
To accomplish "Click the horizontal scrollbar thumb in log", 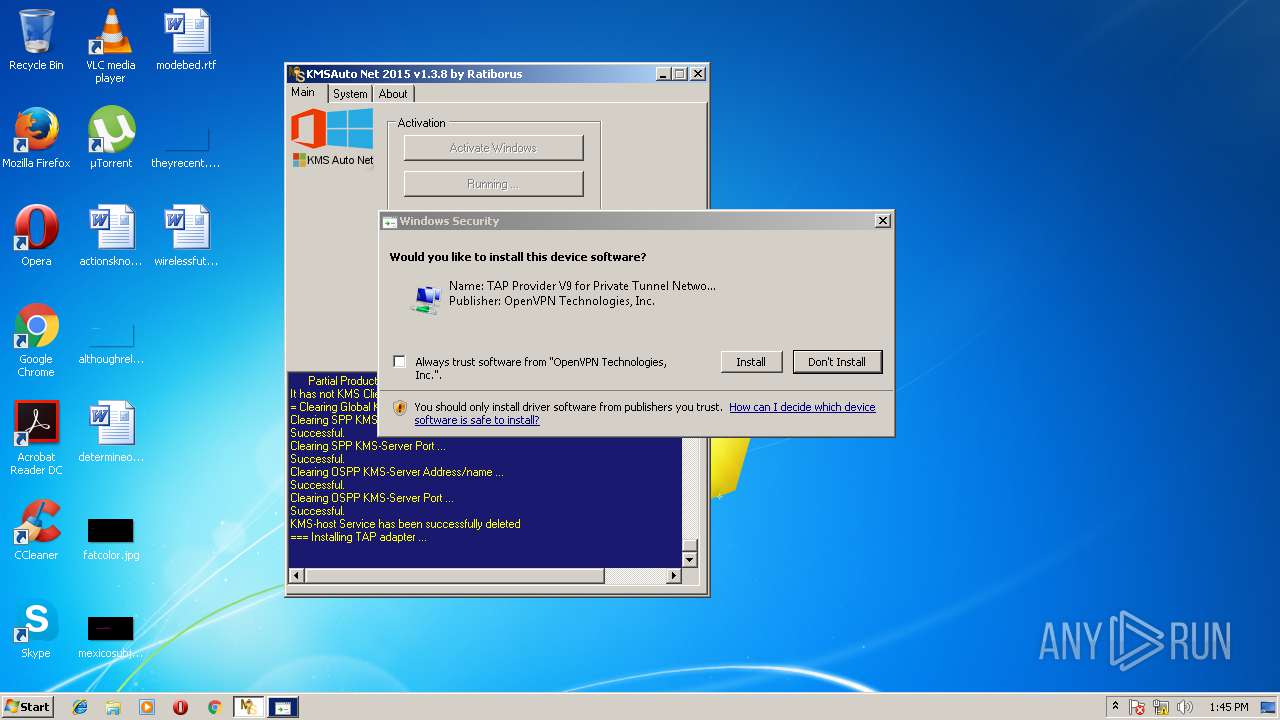I will point(454,576).
